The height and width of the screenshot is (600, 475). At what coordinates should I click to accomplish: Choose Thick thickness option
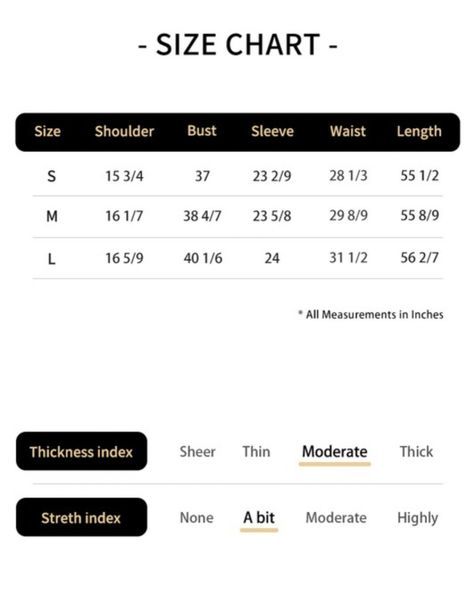pos(416,452)
